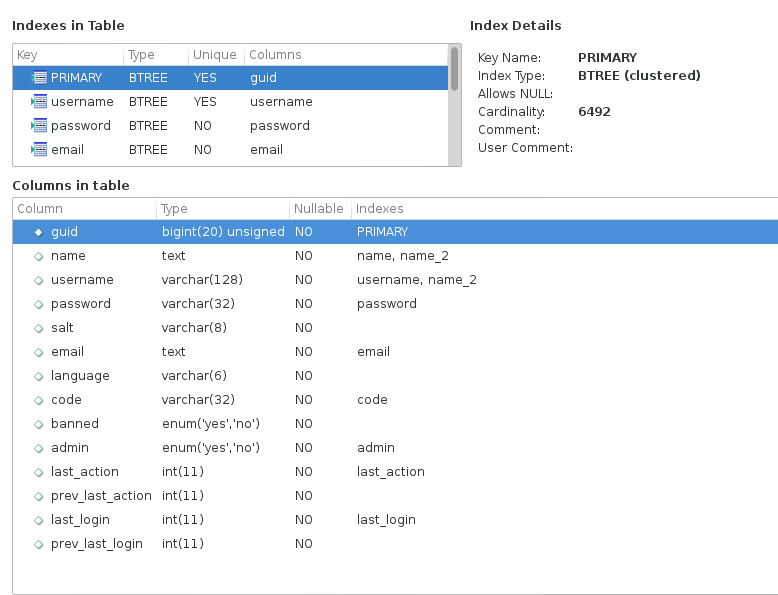Click the Cardinality value 6492
This screenshot has width=778, height=595.
pyautogui.click(x=594, y=112)
